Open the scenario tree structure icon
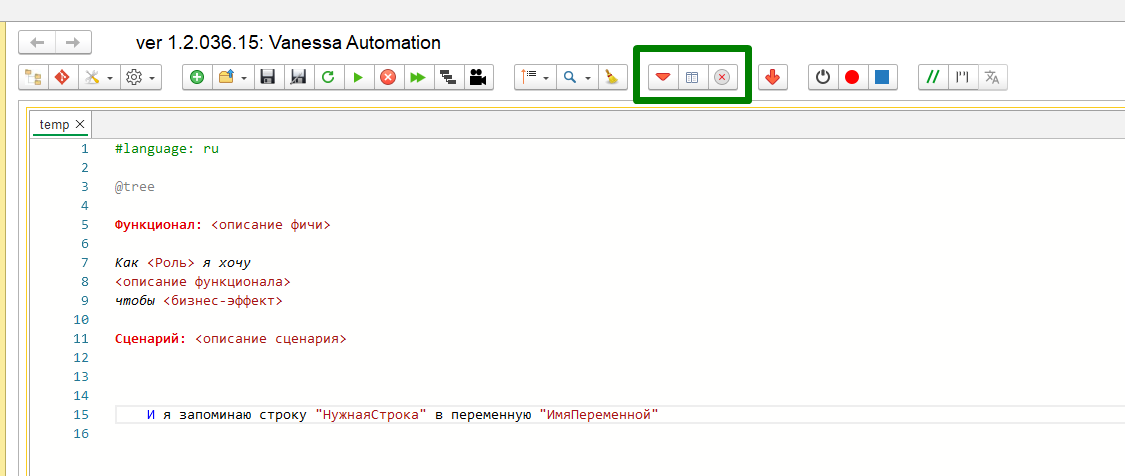1125x476 pixels. click(33, 78)
